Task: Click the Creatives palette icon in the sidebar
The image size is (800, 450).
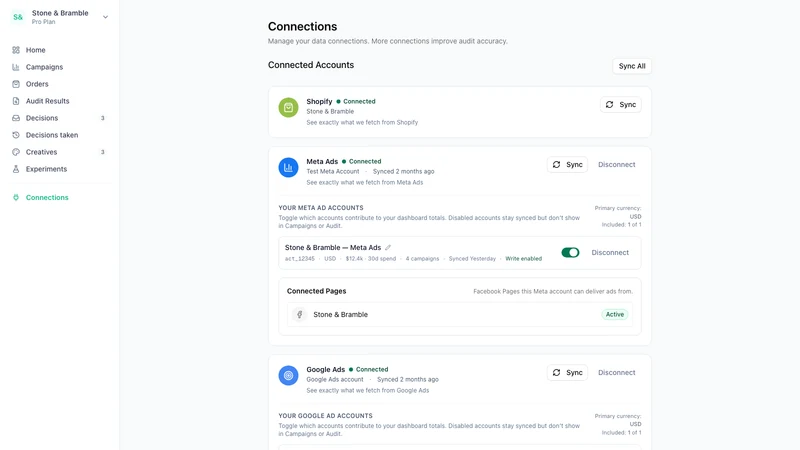Action: (16, 152)
